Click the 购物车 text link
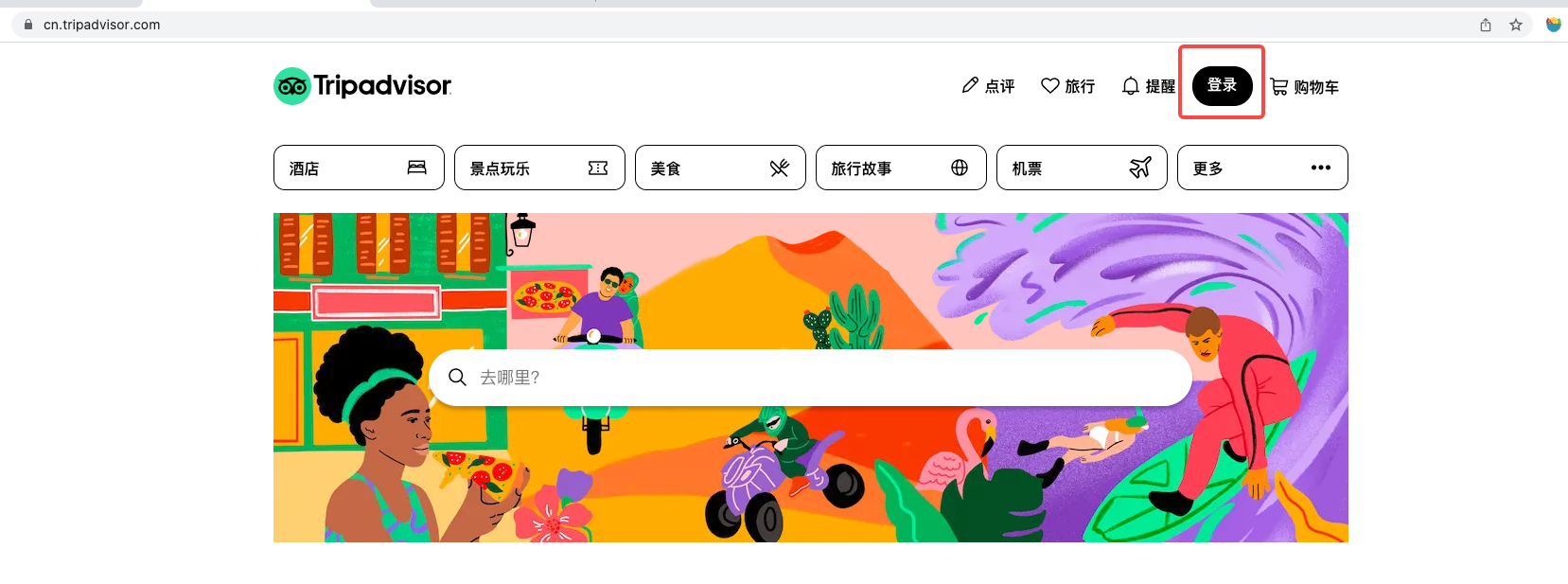The height and width of the screenshot is (584, 1568). point(1316,87)
